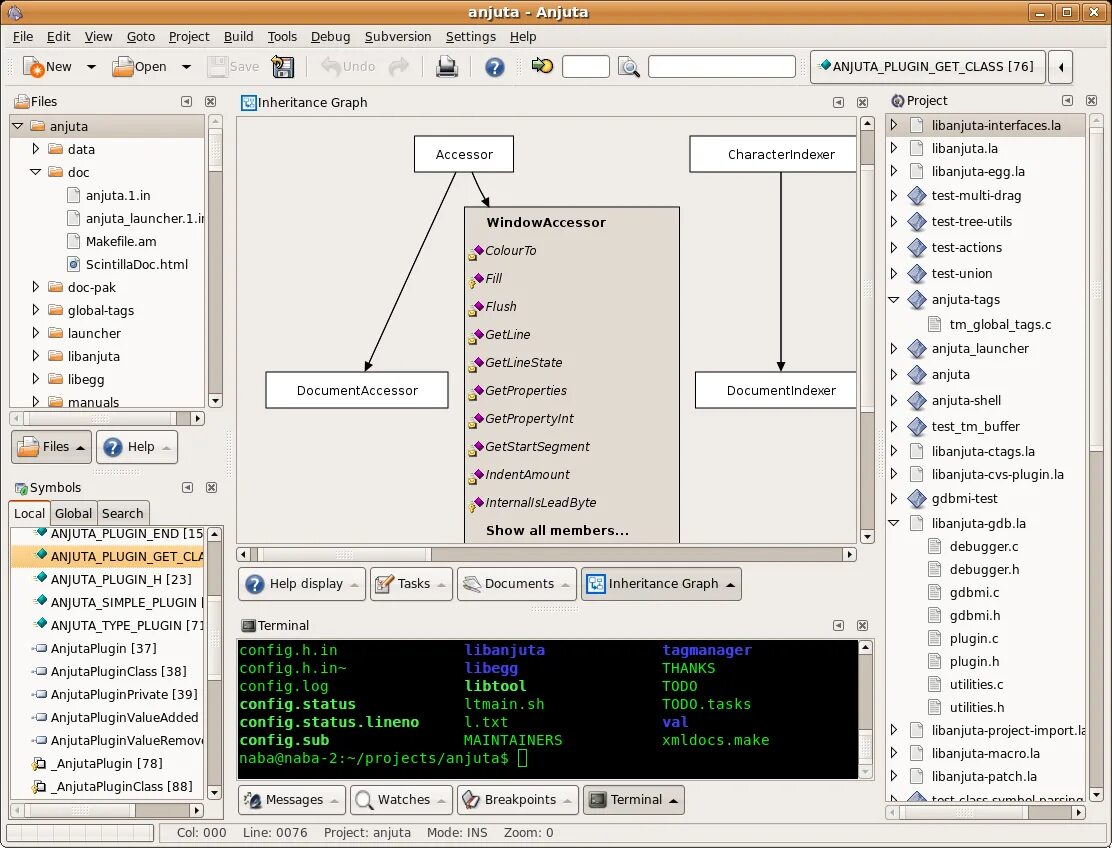This screenshot has height=848, width=1112.
Task: Close the Symbols panel
Action: (211, 487)
